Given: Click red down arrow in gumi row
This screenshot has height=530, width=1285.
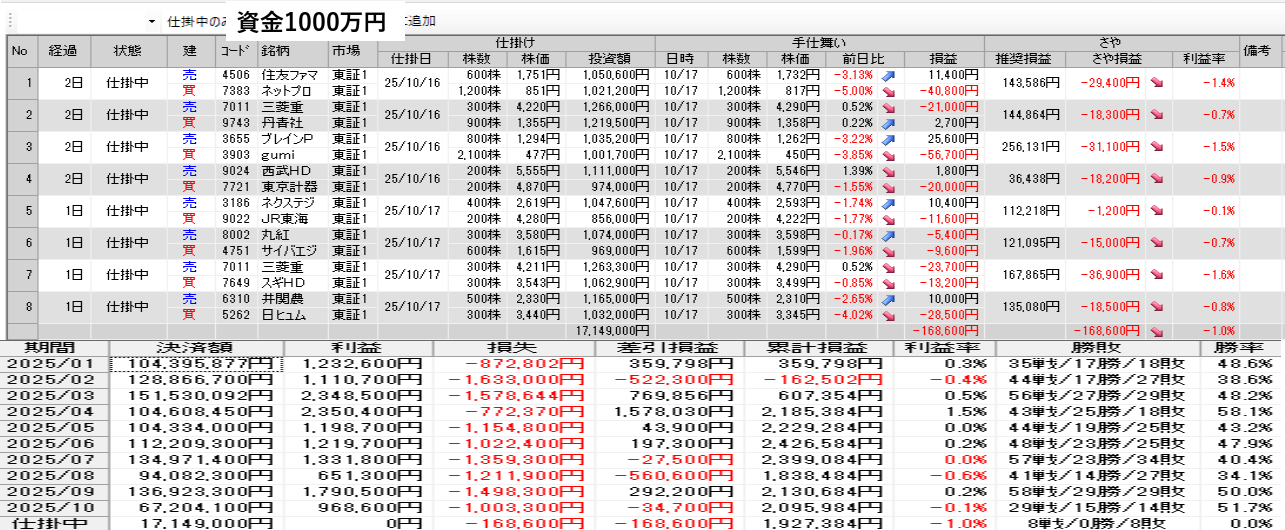Looking at the screenshot, I should point(887,155).
